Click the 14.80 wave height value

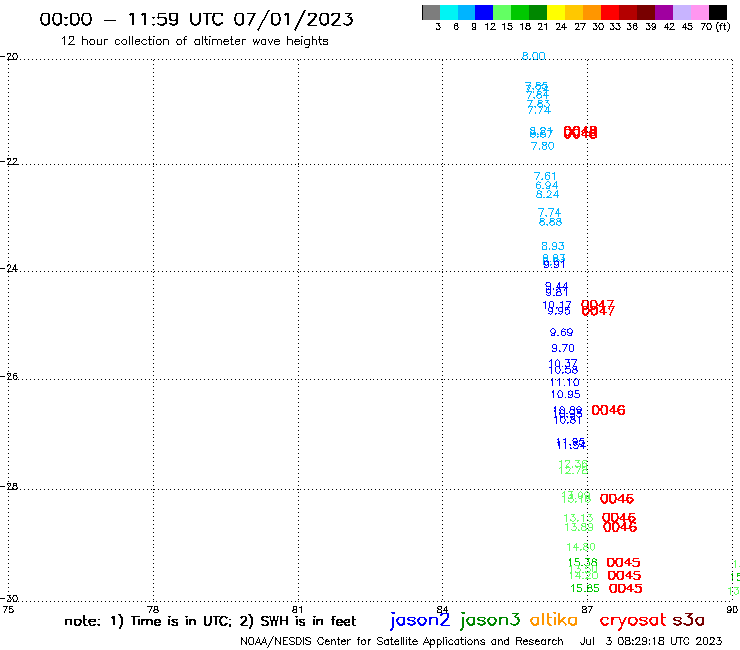click(x=581, y=547)
